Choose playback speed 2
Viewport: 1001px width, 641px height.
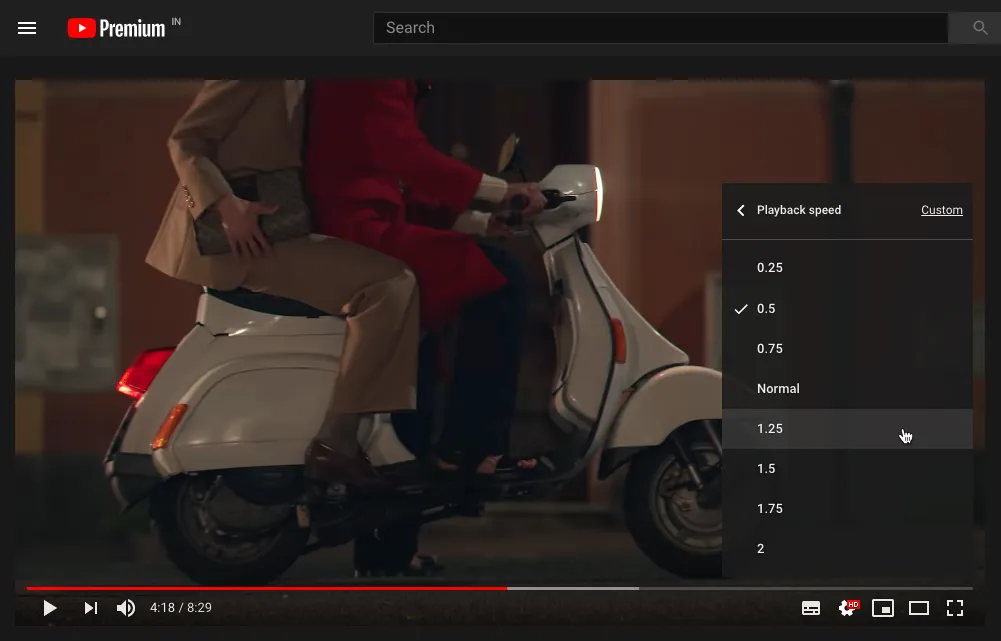point(760,548)
